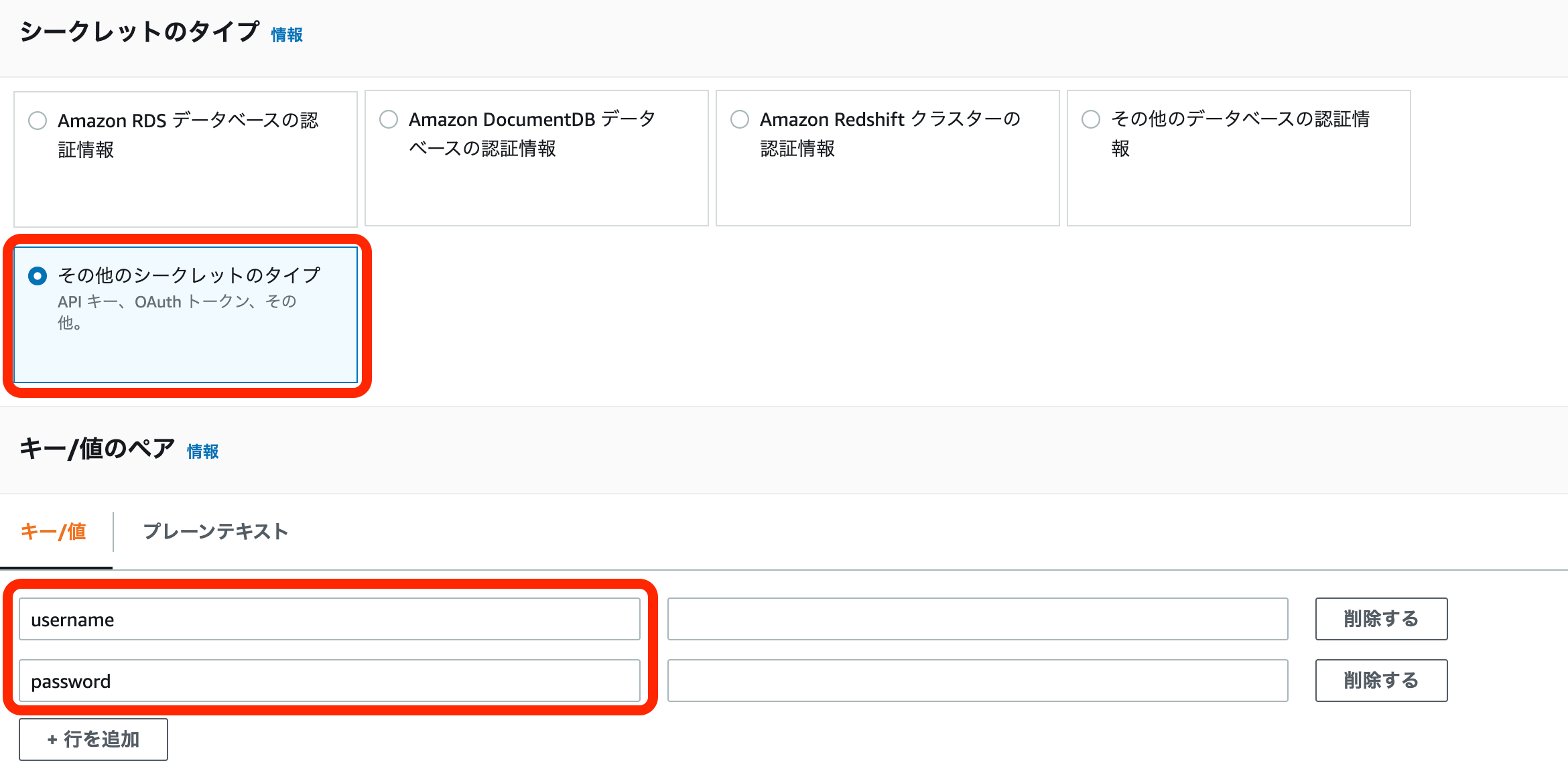The height and width of the screenshot is (773, 1568).
Task: Click the + 行を追加 button
Action: tap(93, 740)
